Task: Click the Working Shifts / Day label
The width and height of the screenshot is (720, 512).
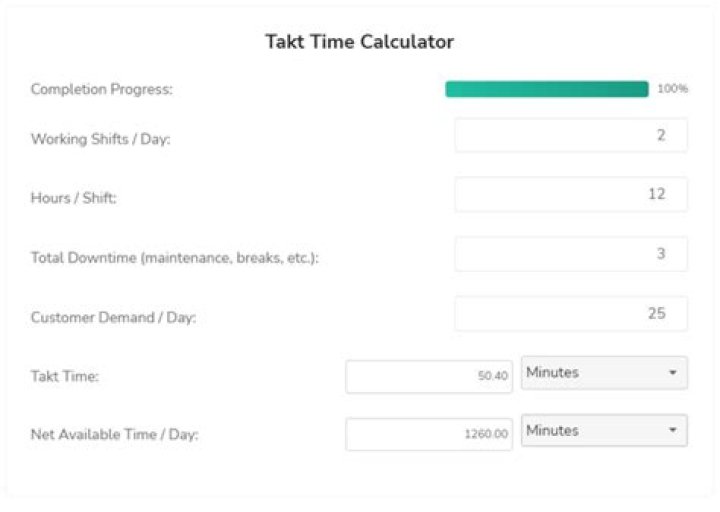Action: (x=101, y=139)
